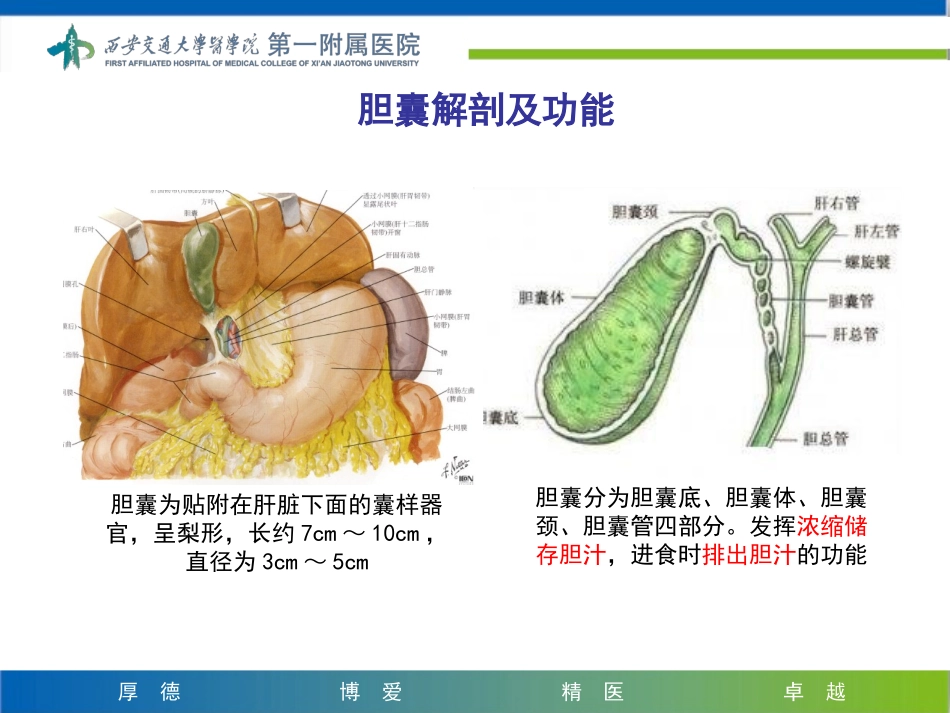Click the '肝右叶' label in the anatomy illustration

click(x=84, y=230)
